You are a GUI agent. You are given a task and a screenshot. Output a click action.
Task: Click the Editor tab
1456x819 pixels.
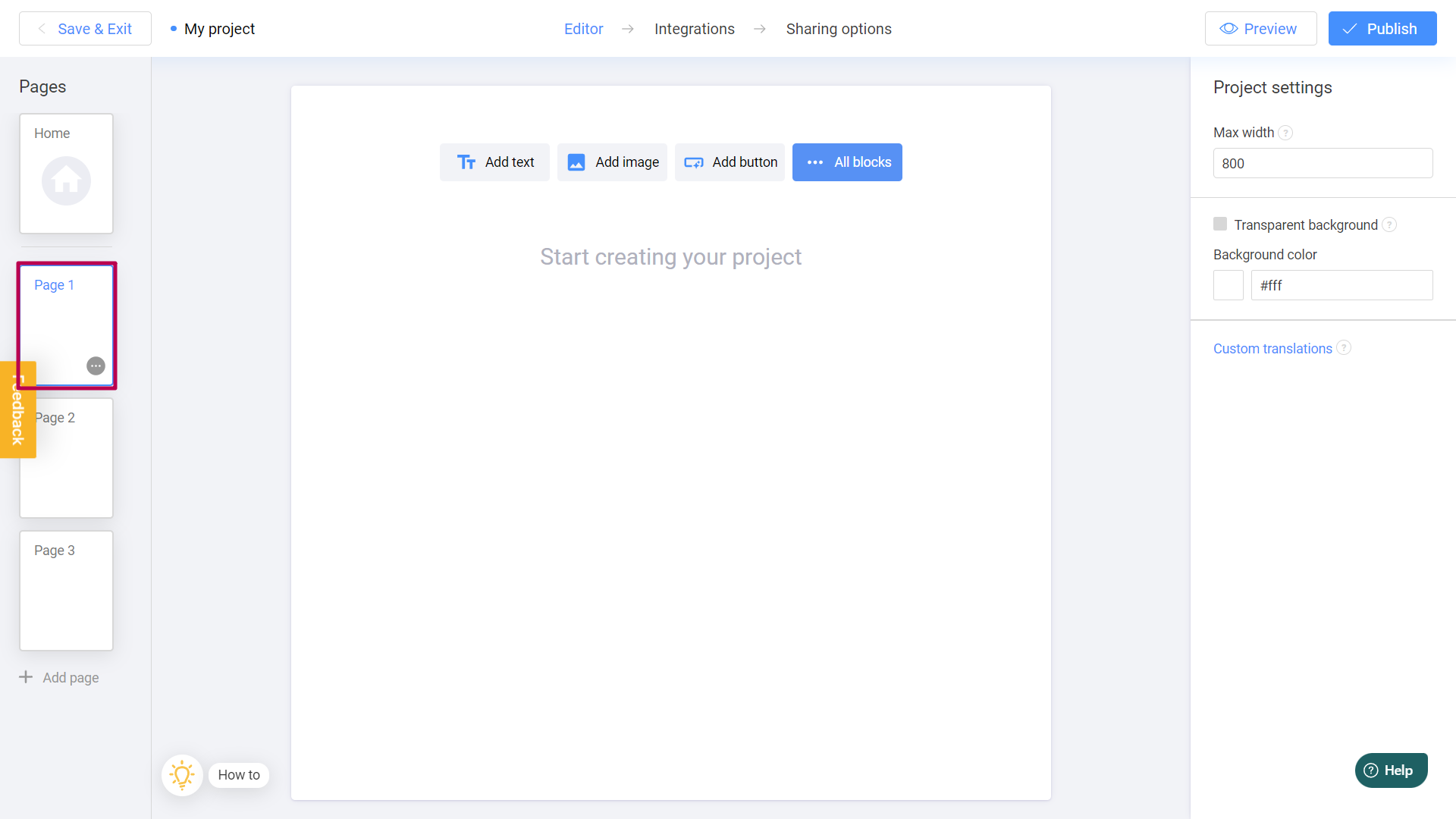click(584, 29)
